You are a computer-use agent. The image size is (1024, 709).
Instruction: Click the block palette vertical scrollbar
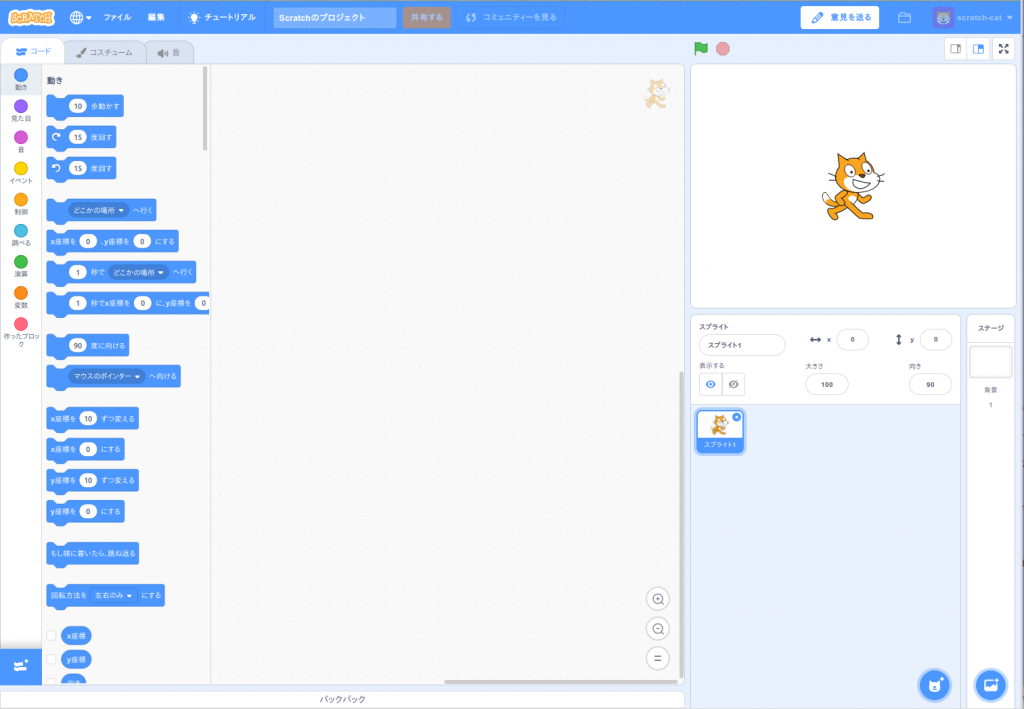pyautogui.click(x=206, y=108)
